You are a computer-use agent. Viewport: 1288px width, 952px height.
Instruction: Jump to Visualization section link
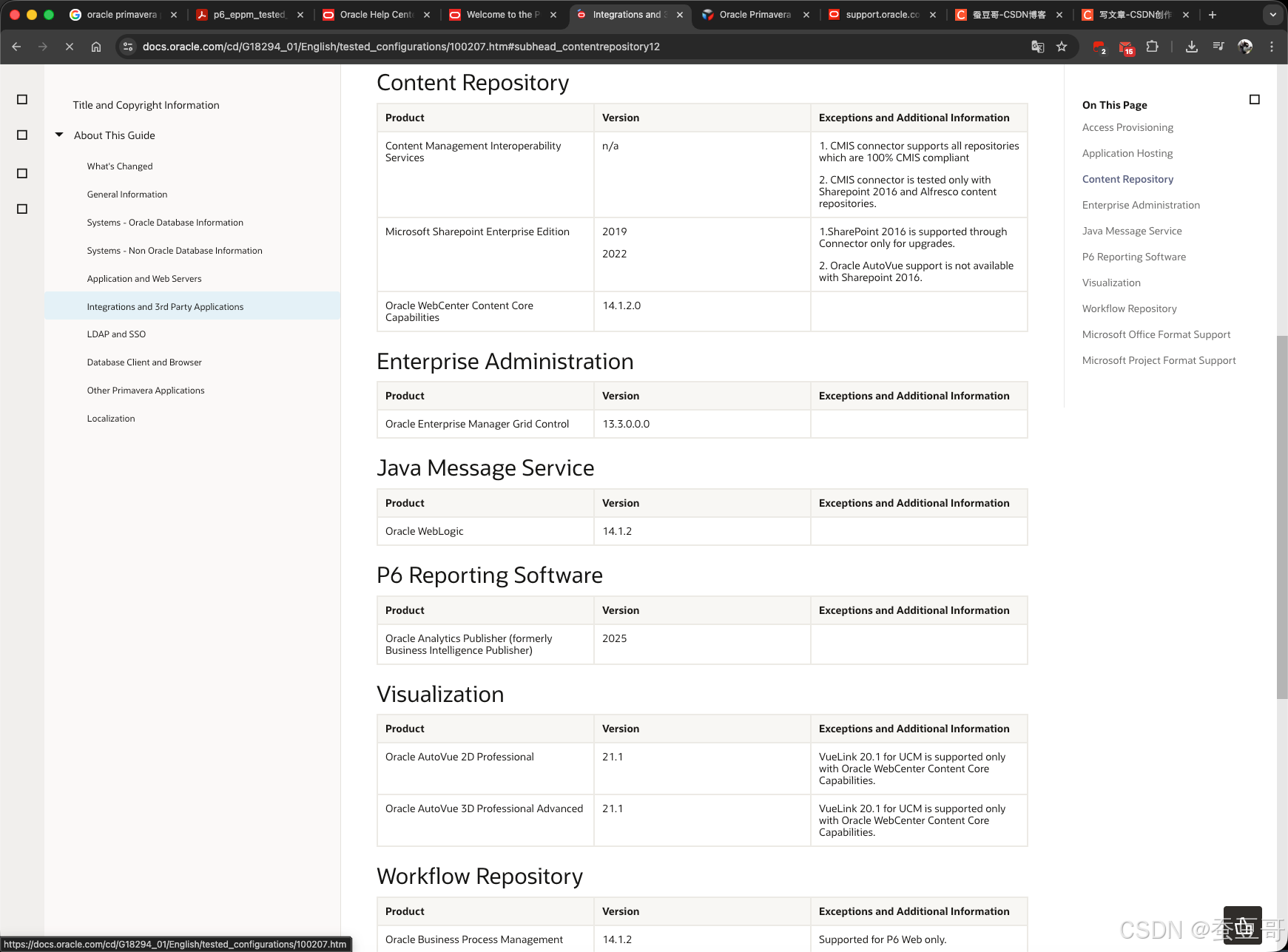(x=1111, y=283)
